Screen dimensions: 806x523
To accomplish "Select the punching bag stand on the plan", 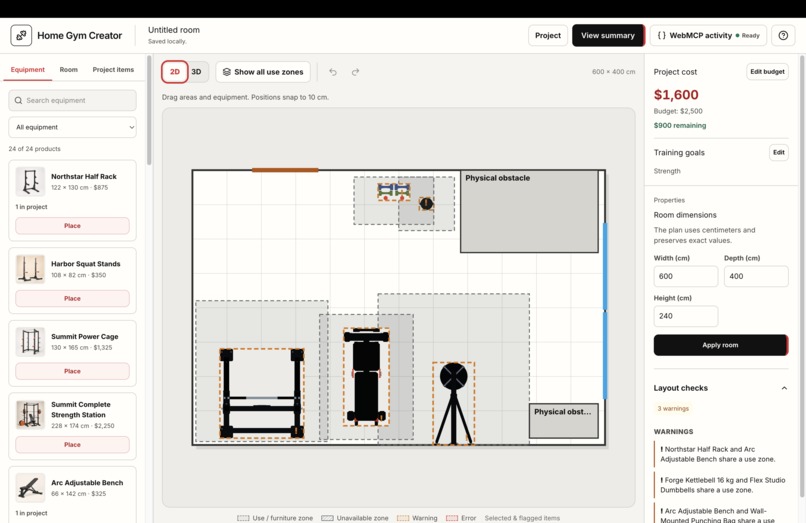I will (453, 403).
